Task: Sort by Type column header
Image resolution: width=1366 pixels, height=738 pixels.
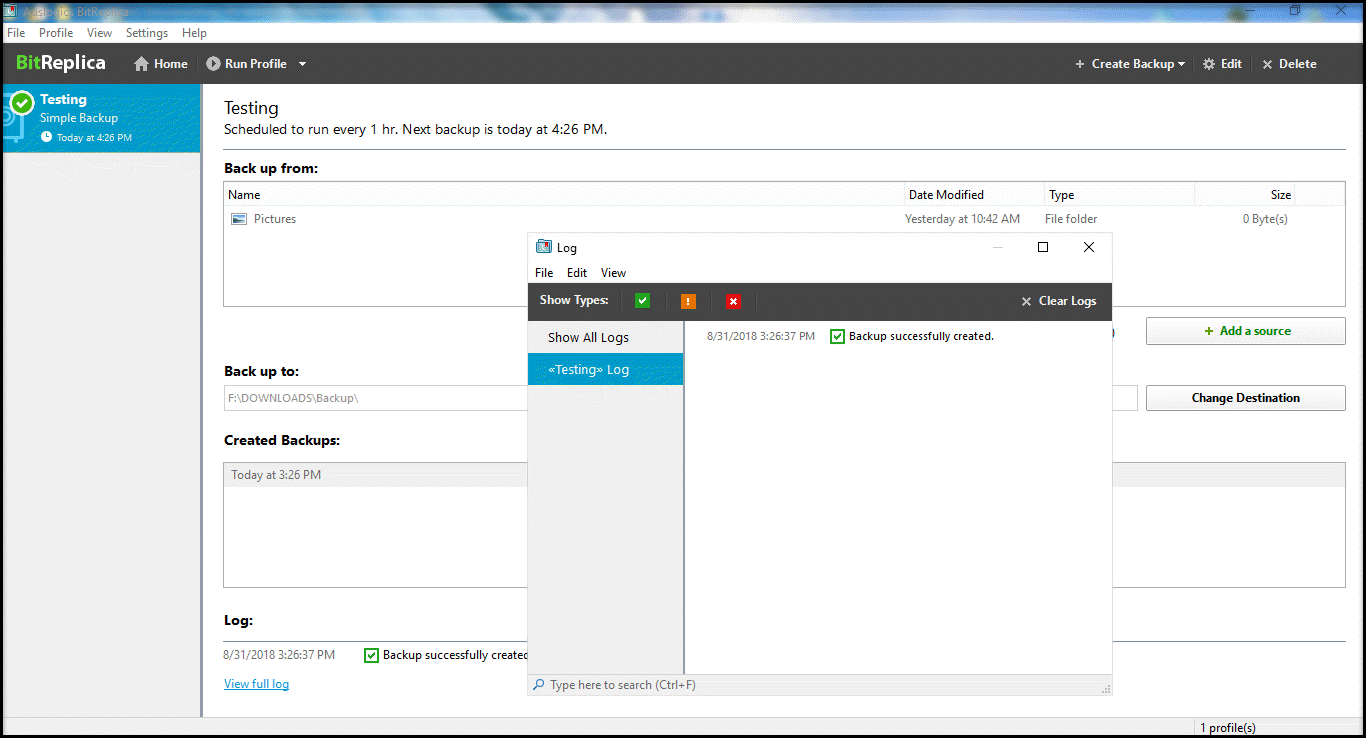Action: click(x=1120, y=195)
